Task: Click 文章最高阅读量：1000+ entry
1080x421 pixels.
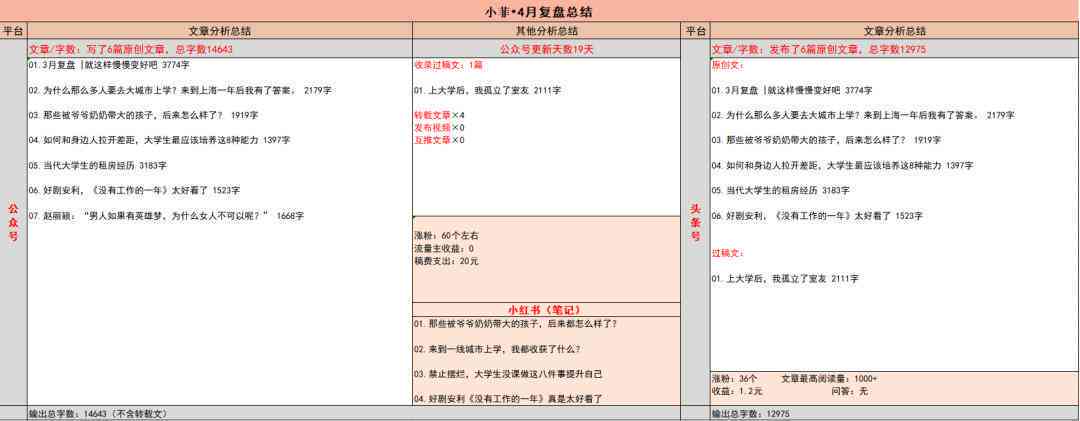Action: 829,379
